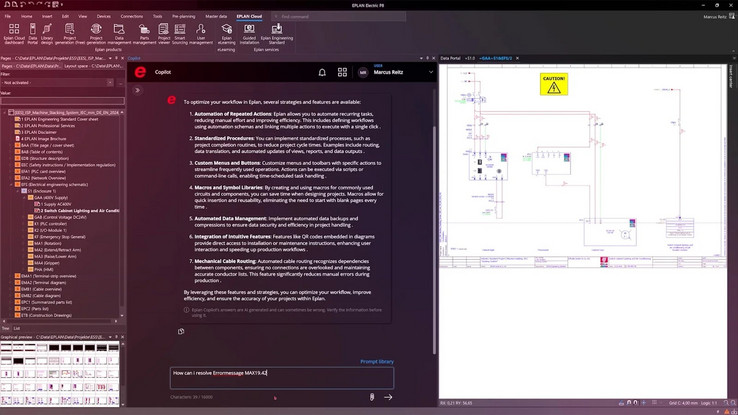Open Smart Sourcing tool
The image size is (738, 415).
coord(180,34)
